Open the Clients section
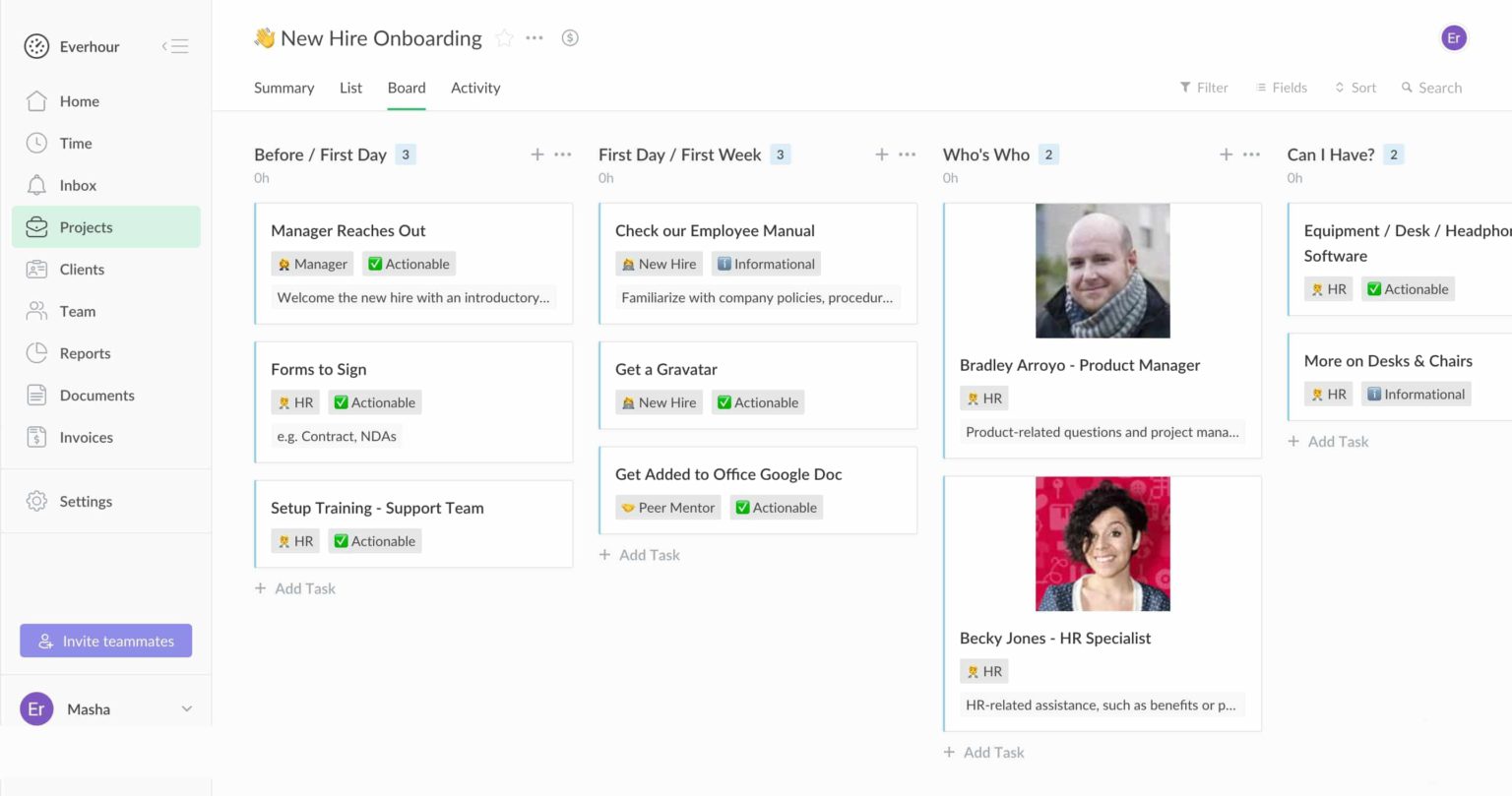 tap(82, 269)
